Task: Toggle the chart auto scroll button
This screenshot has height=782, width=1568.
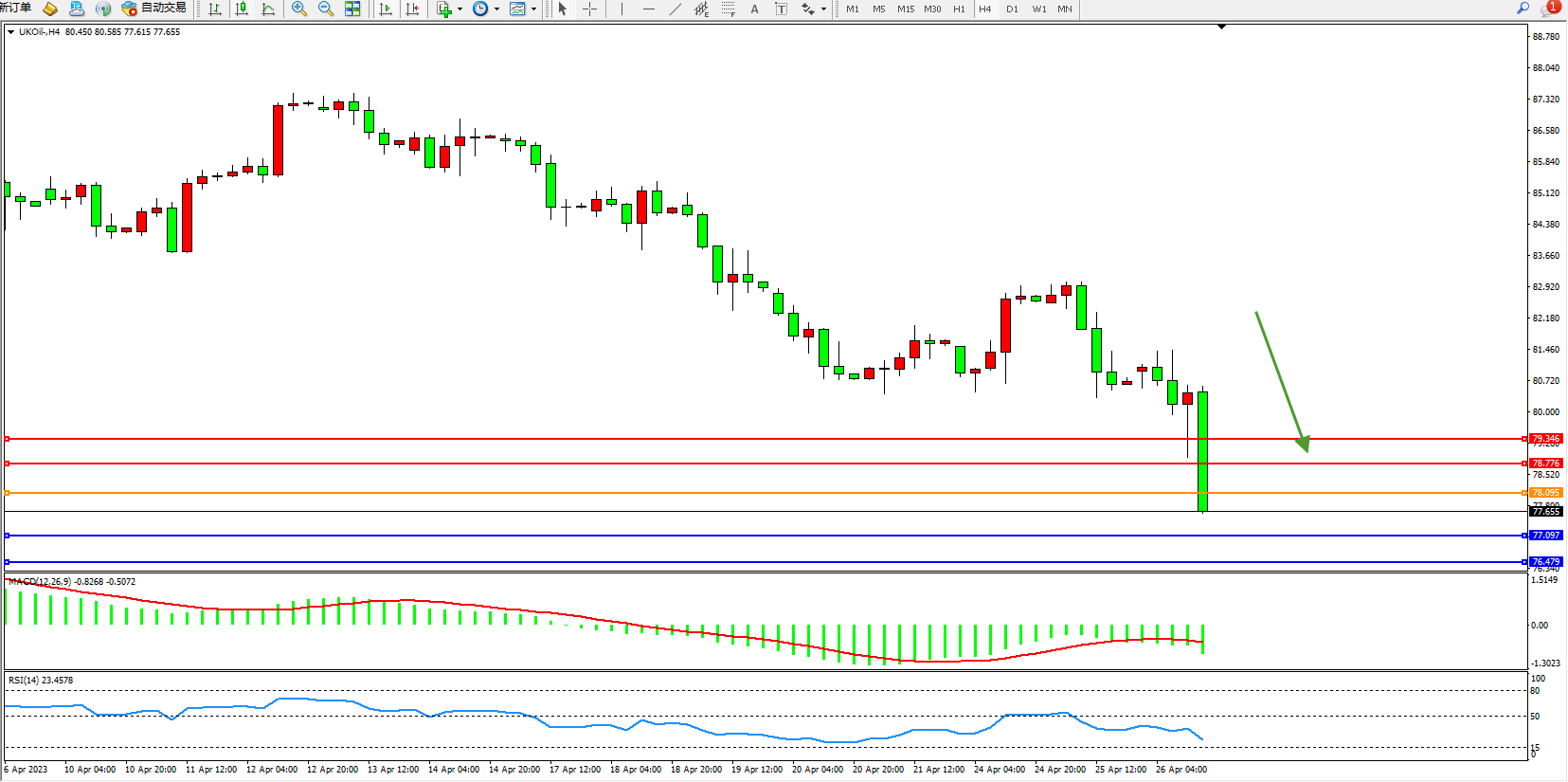Action: [385, 9]
